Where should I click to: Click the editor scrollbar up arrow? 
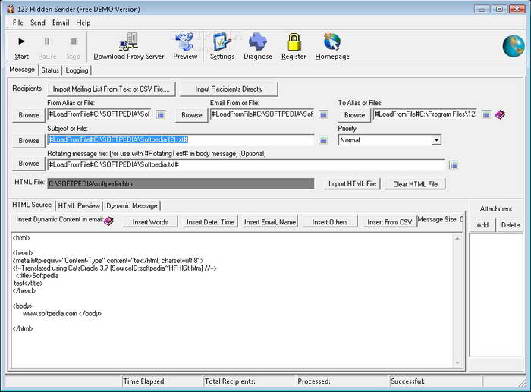click(x=457, y=238)
